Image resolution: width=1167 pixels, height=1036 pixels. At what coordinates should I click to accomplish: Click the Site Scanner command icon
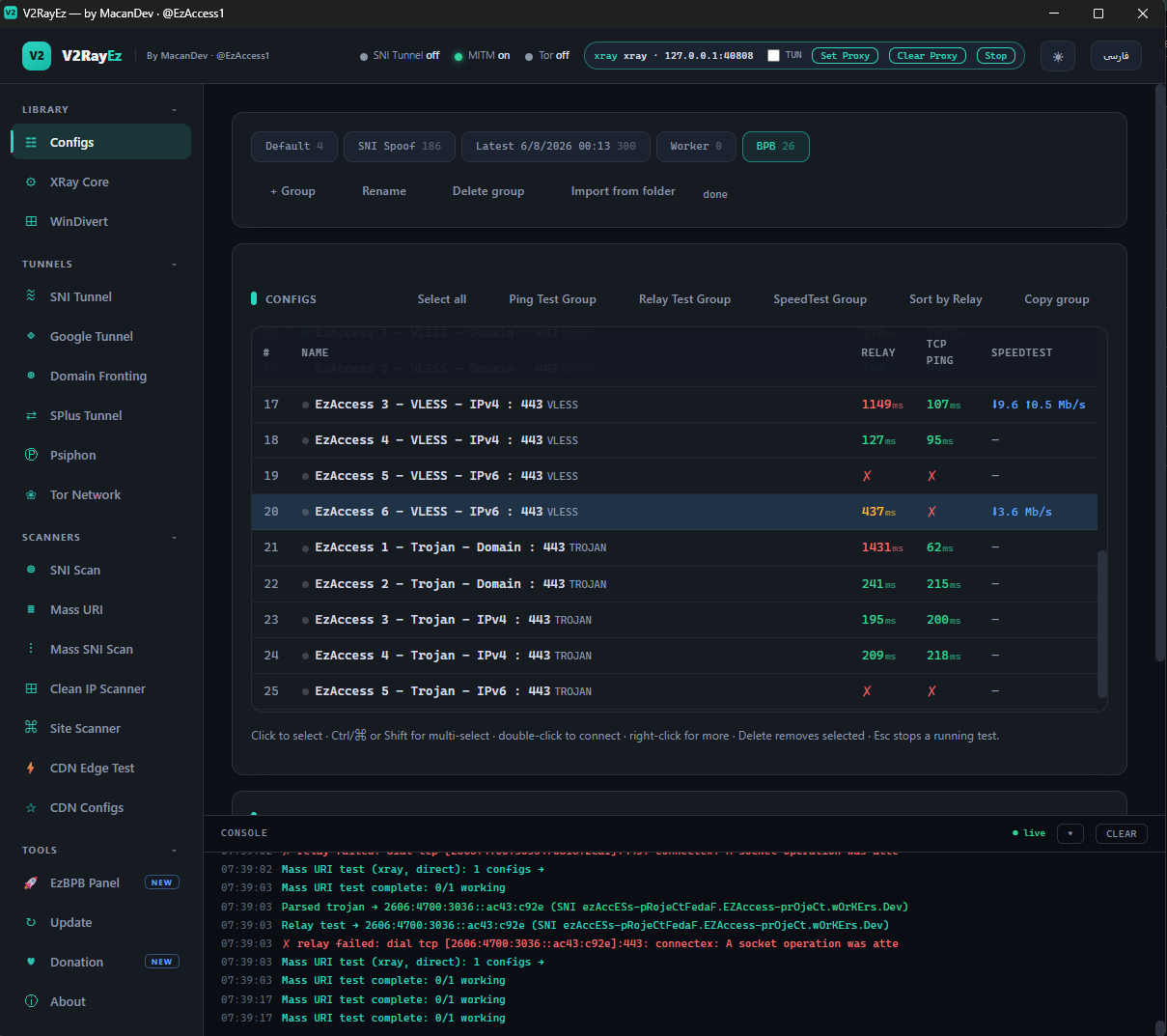pos(31,728)
